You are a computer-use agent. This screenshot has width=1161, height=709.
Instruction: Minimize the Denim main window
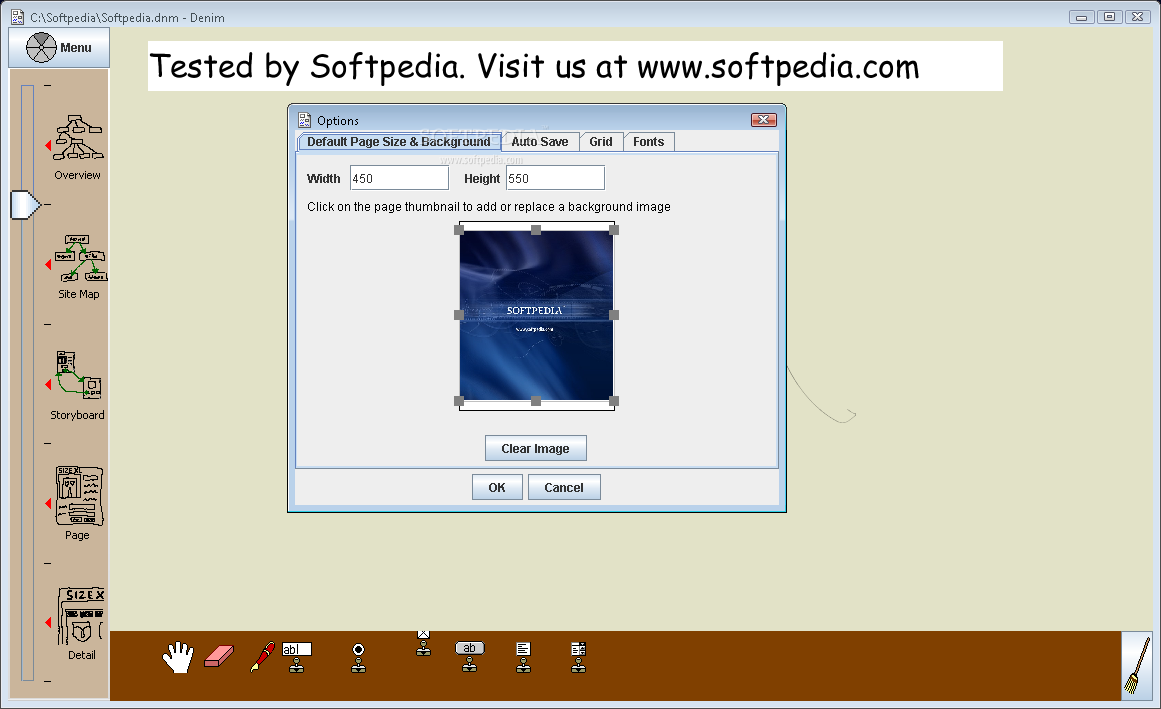pos(1082,16)
